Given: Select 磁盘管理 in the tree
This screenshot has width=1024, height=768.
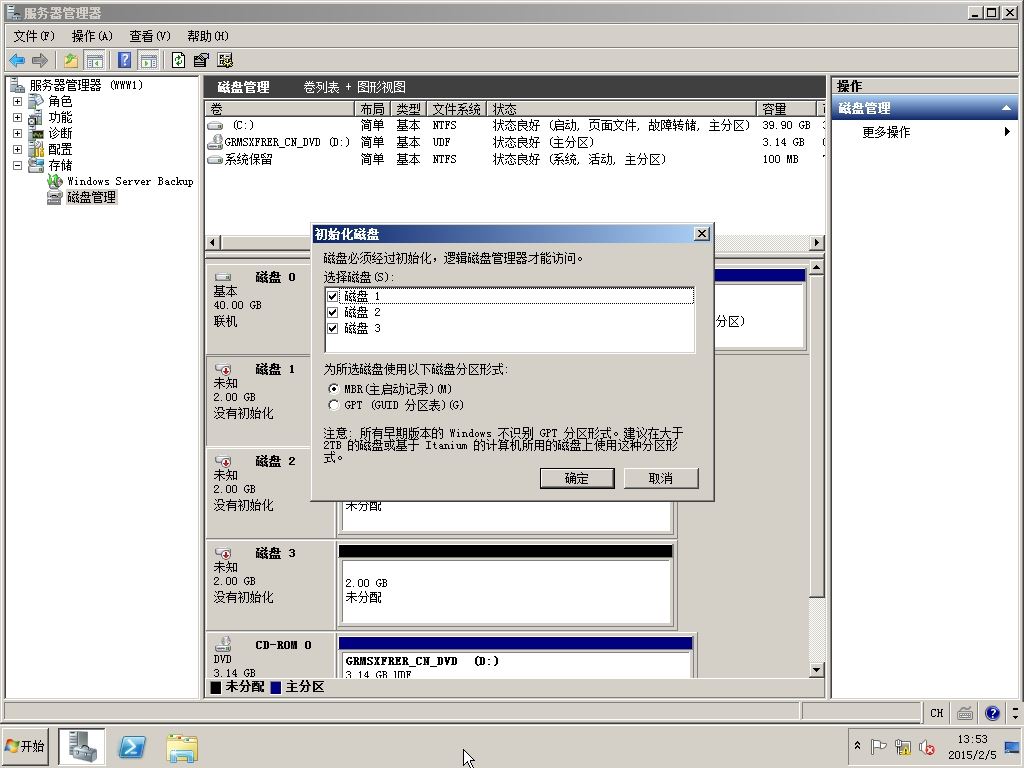Looking at the screenshot, I should 91,197.
